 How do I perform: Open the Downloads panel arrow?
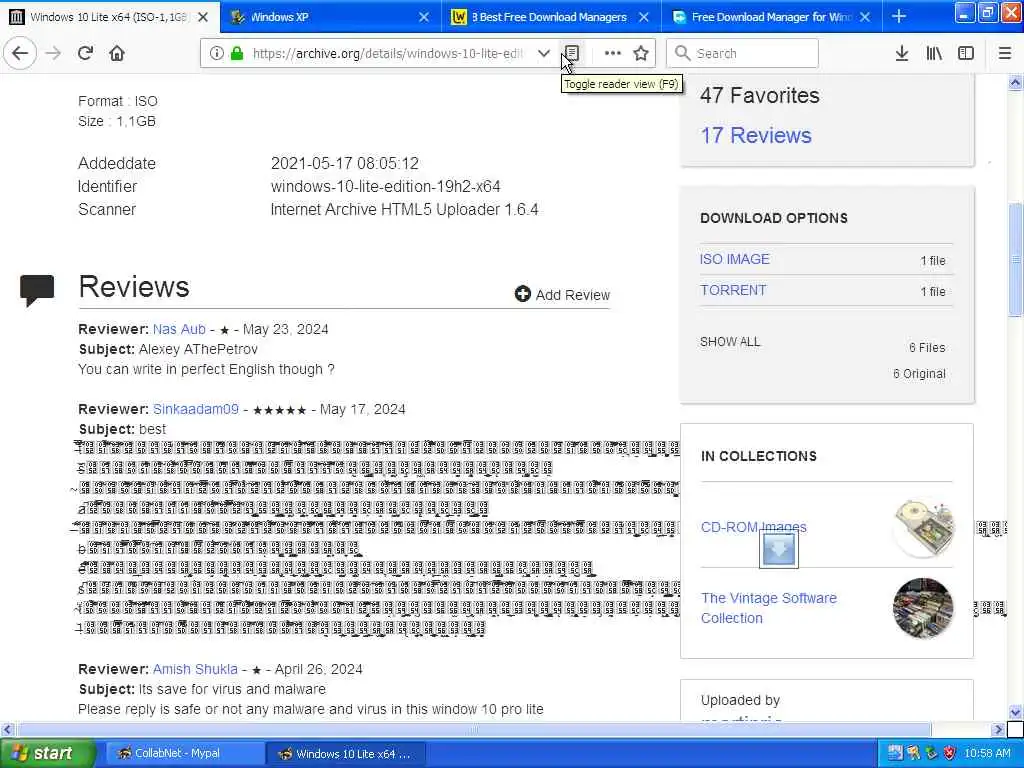[x=901, y=53]
